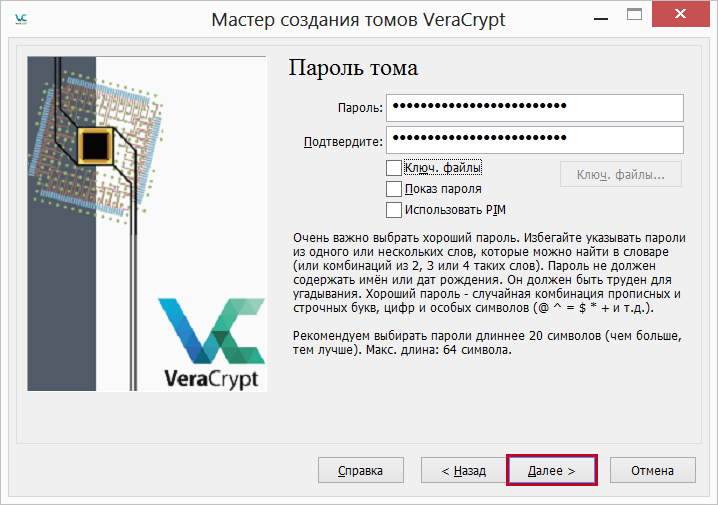
Task: Proceed with the Далее button
Action: point(552,470)
